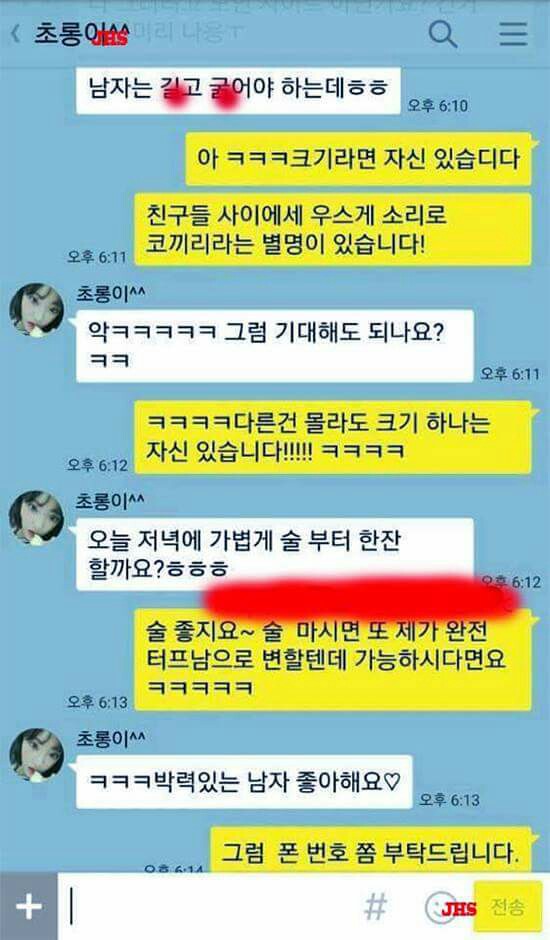Select white bubble 박력있는 남자 좋아해요
Viewport: 550px width, 940px height.
[x=244, y=782]
